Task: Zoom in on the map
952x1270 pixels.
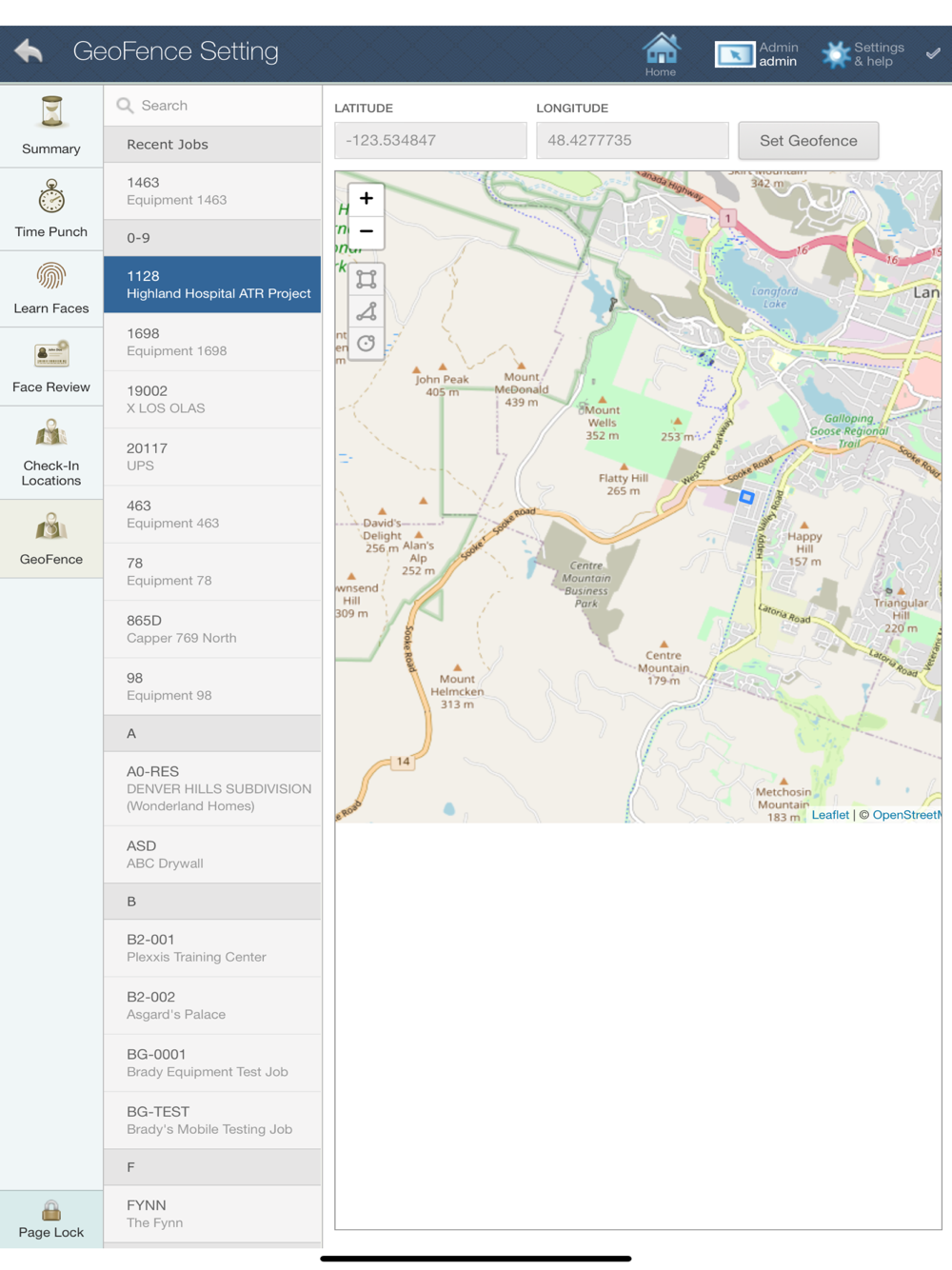Action: [367, 199]
